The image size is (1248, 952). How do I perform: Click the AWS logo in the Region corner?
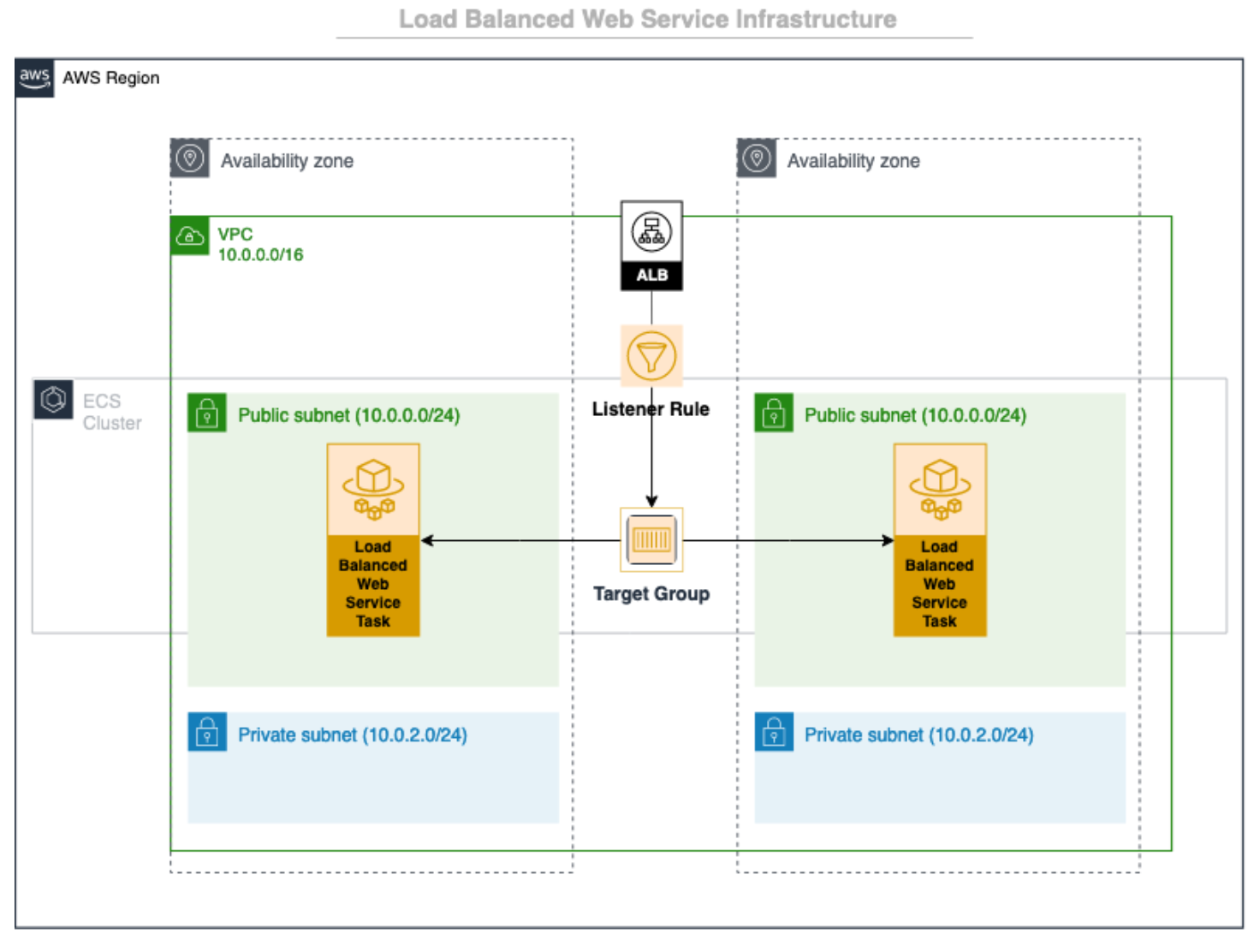(33, 78)
